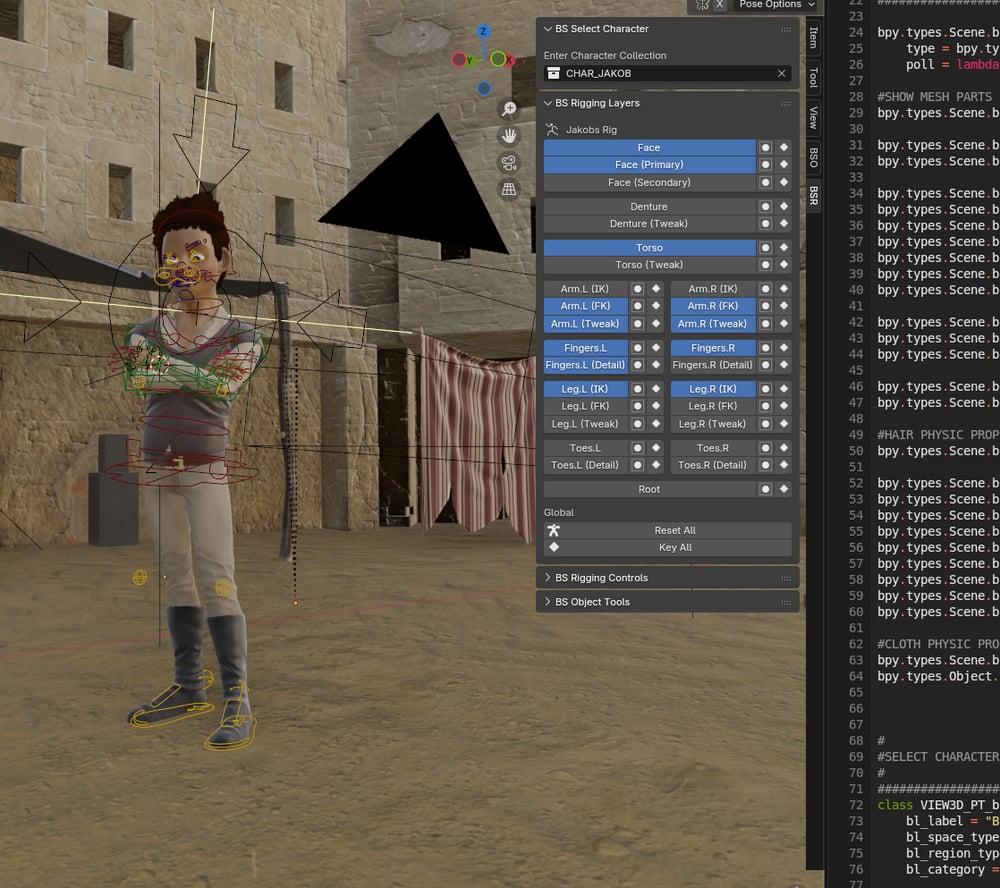Open the Tool sidebar tab
The height and width of the screenshot is (888, 1000).
tap(813, 77)
